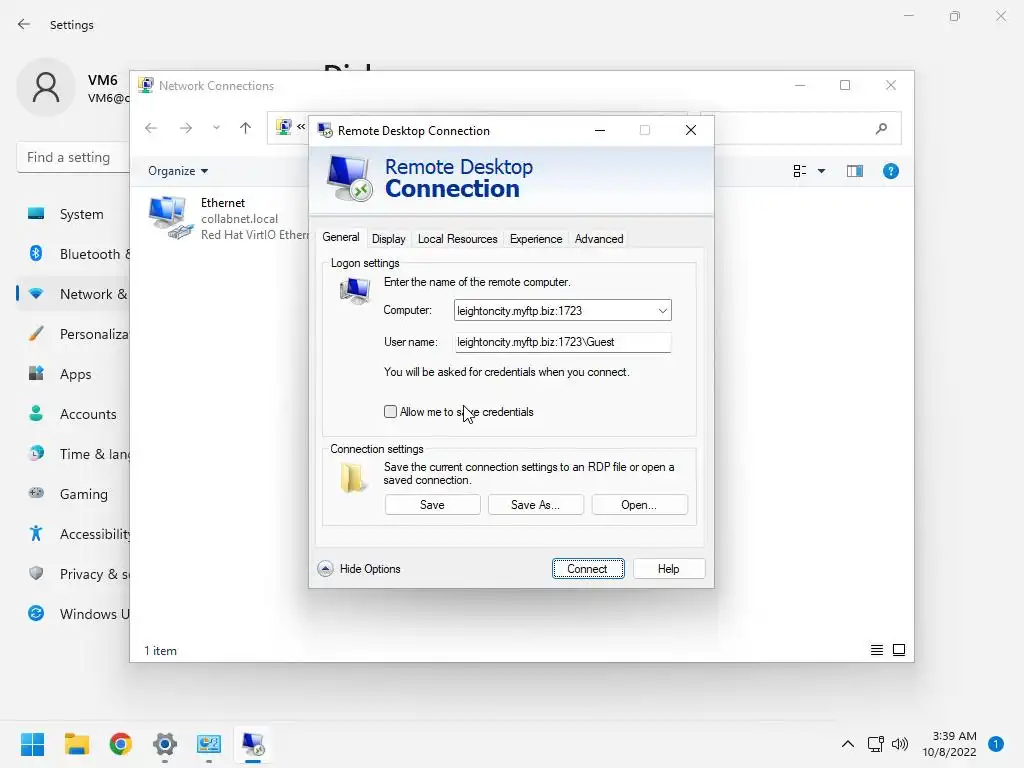Switch to details view icon in status bar
Viewport: 1024px width, 768px height.
877,650
